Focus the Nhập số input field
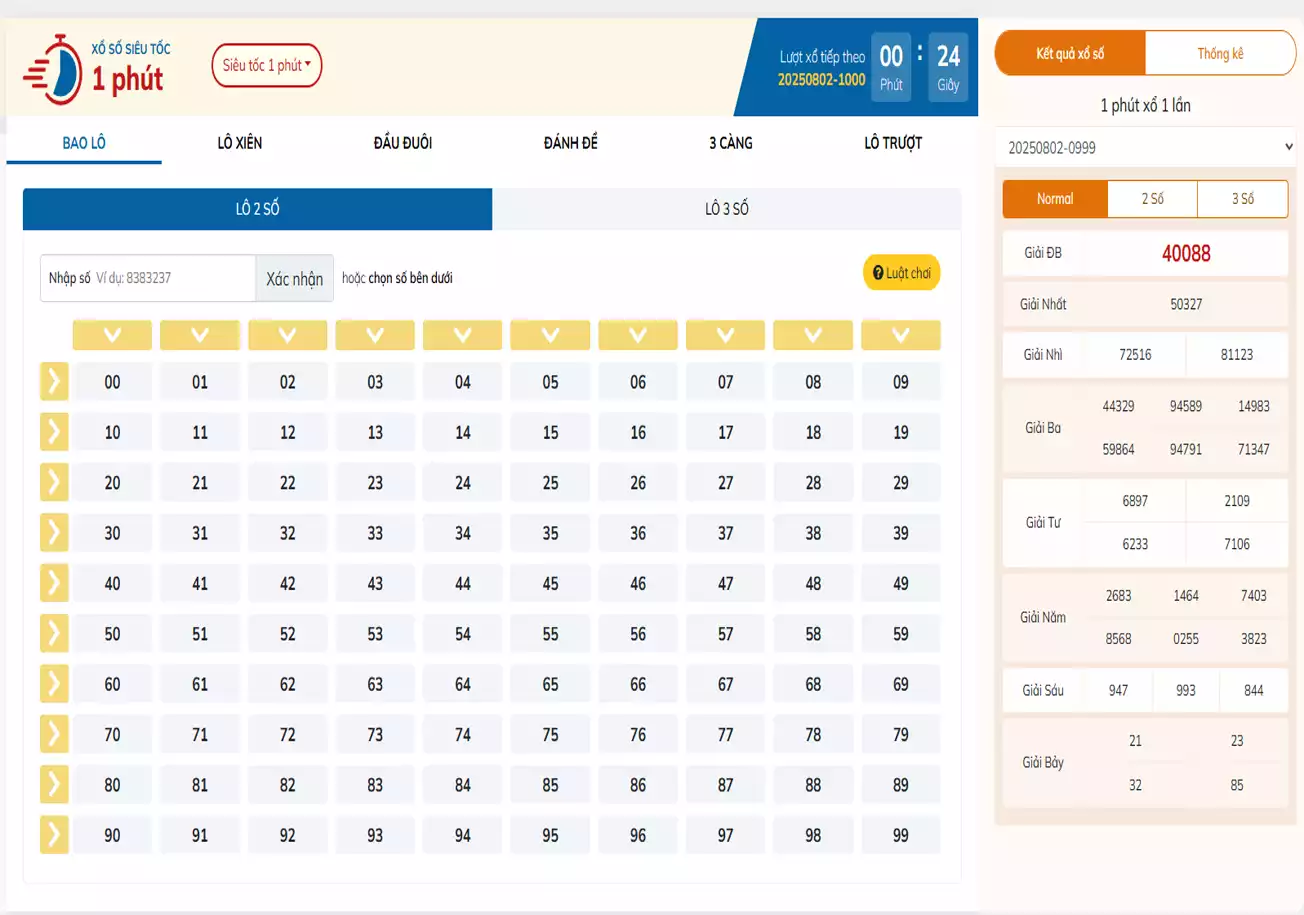The width and height of the screenshot is (1304, 915). [x=148, y=279]
